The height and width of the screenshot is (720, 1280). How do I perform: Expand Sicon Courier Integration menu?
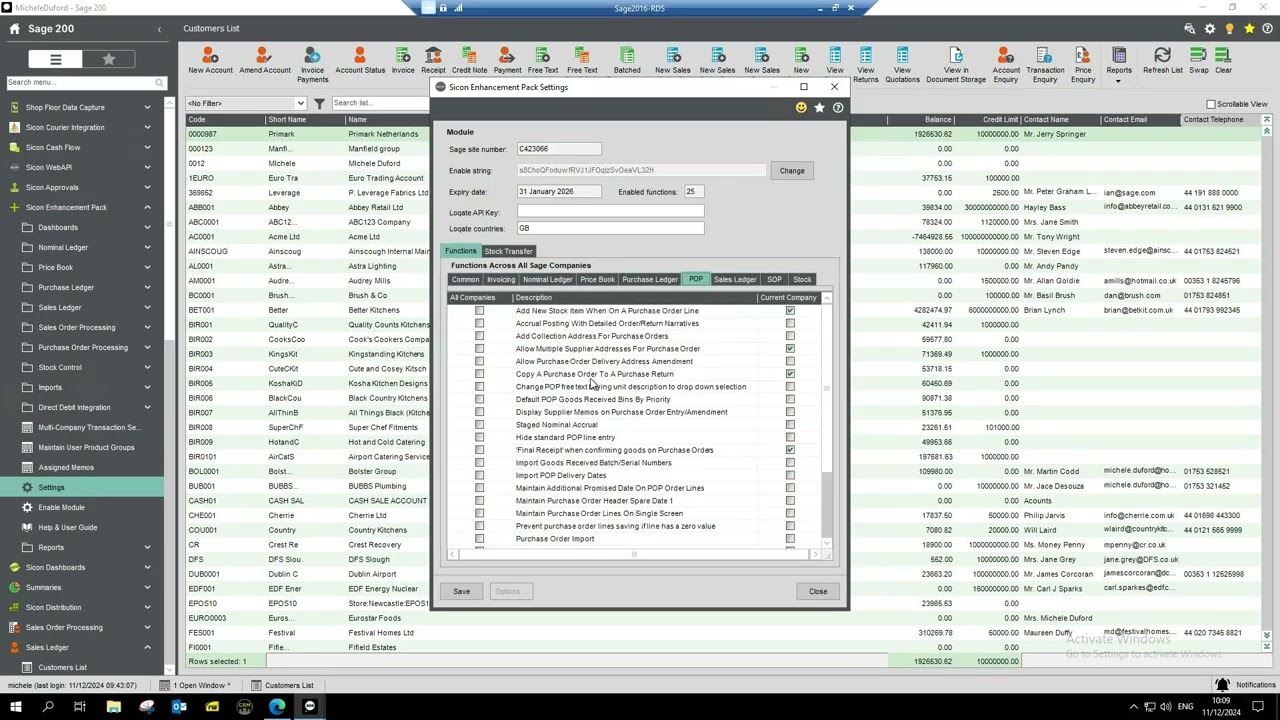click(147, 127)
